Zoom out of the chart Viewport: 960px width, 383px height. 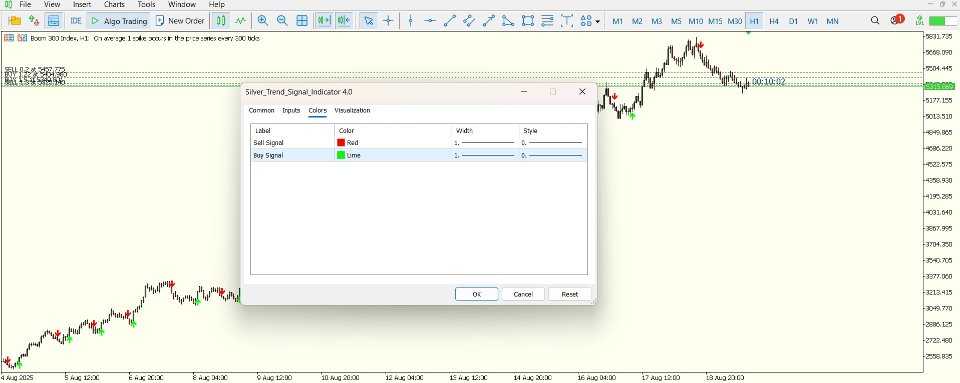282,21
